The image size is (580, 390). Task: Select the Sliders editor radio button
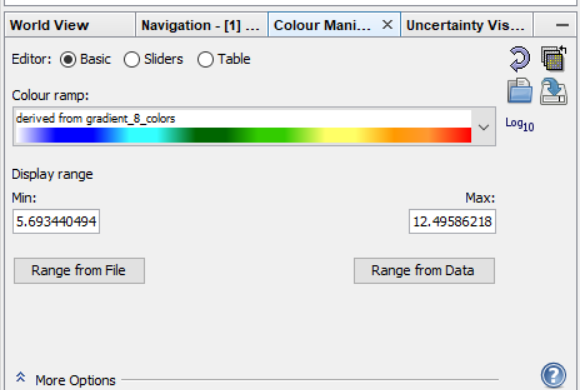pos(132,59)
